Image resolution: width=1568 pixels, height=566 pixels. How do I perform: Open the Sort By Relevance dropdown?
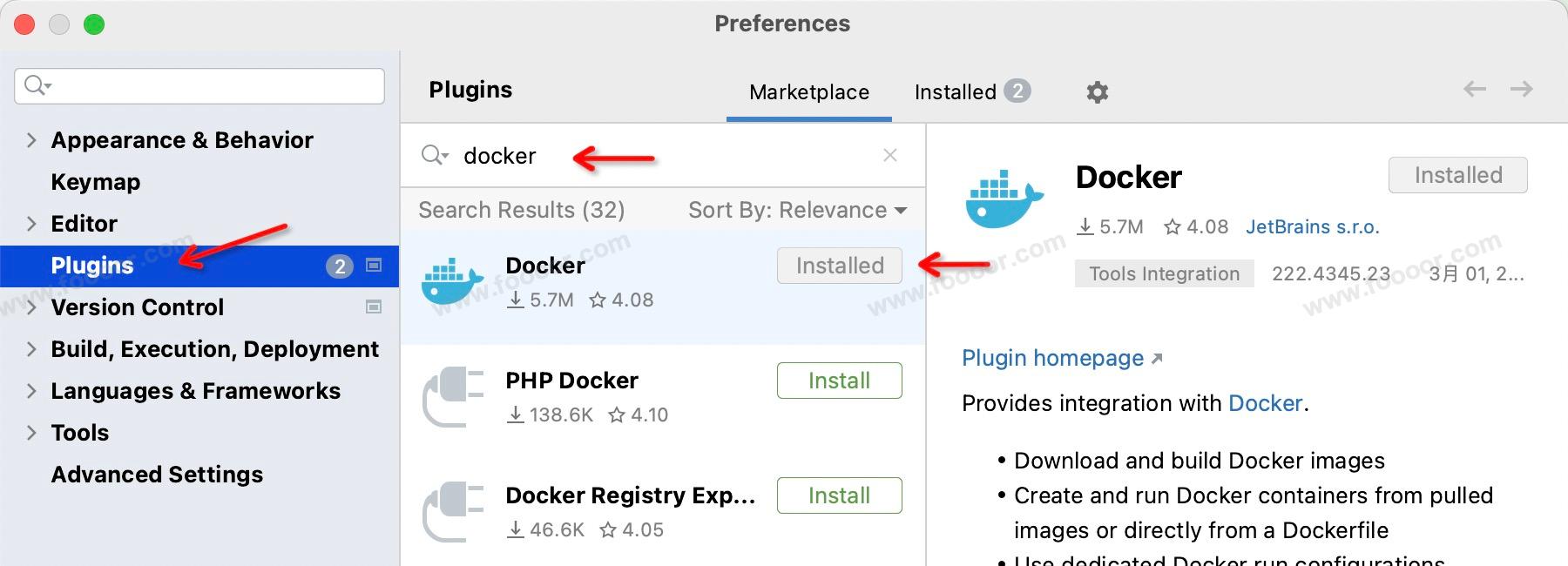click(797, 210)
